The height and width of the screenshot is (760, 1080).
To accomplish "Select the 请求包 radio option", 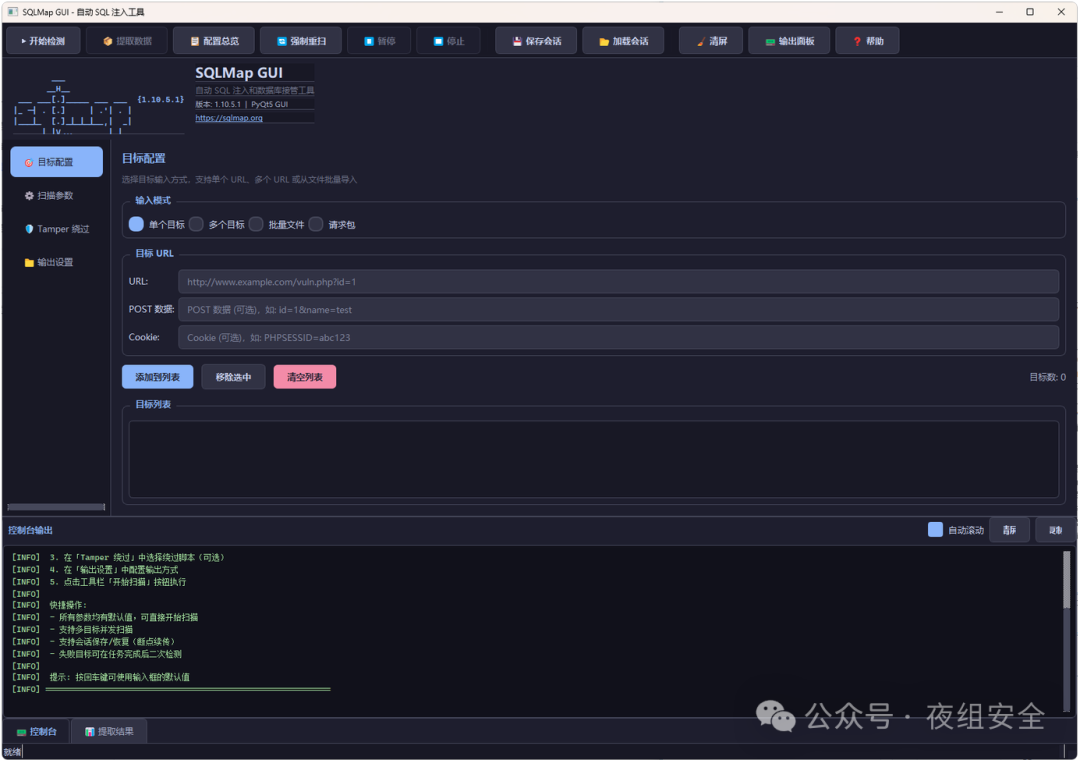I will (332, 225).
